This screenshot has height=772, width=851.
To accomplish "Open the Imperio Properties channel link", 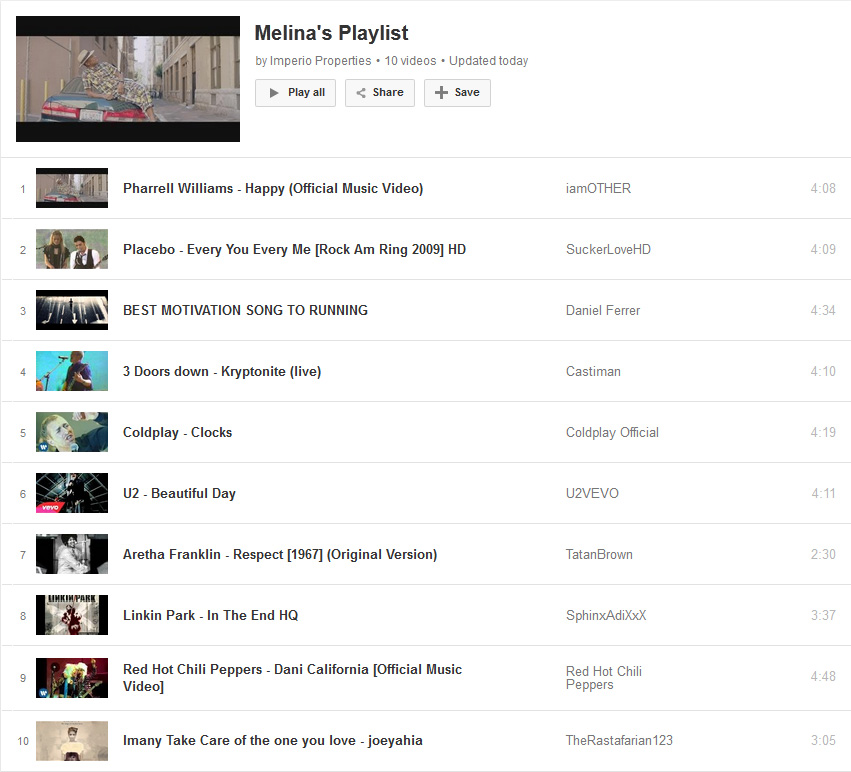I will pyautogui.click(x=320, y=61).
